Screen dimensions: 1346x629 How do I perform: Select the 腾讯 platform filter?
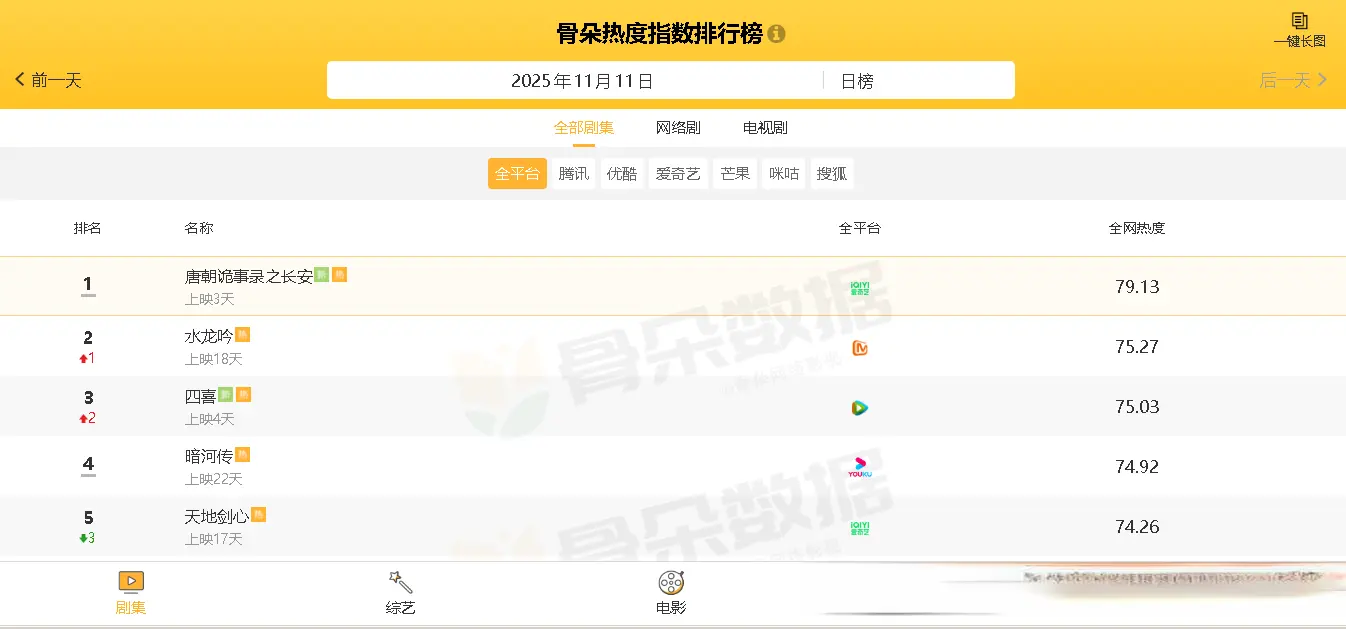click(573, 173)
